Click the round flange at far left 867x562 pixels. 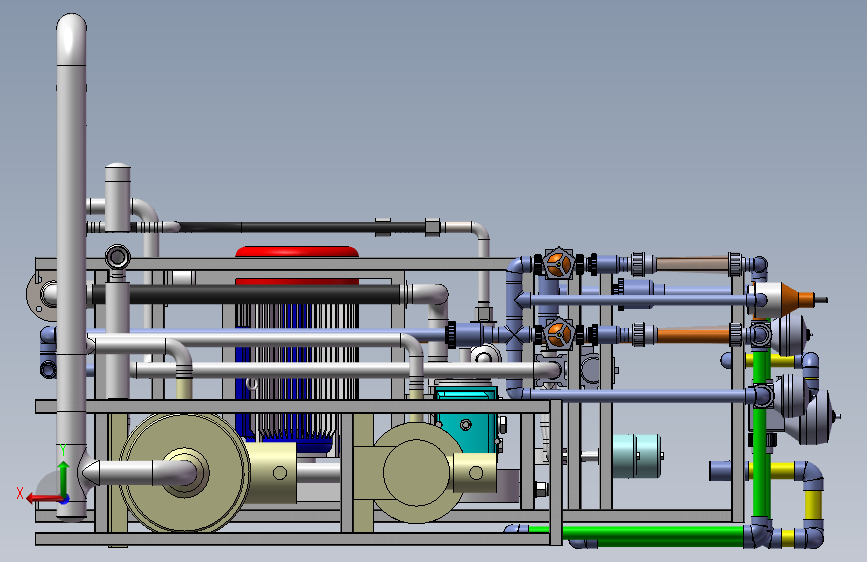(41, 295)
